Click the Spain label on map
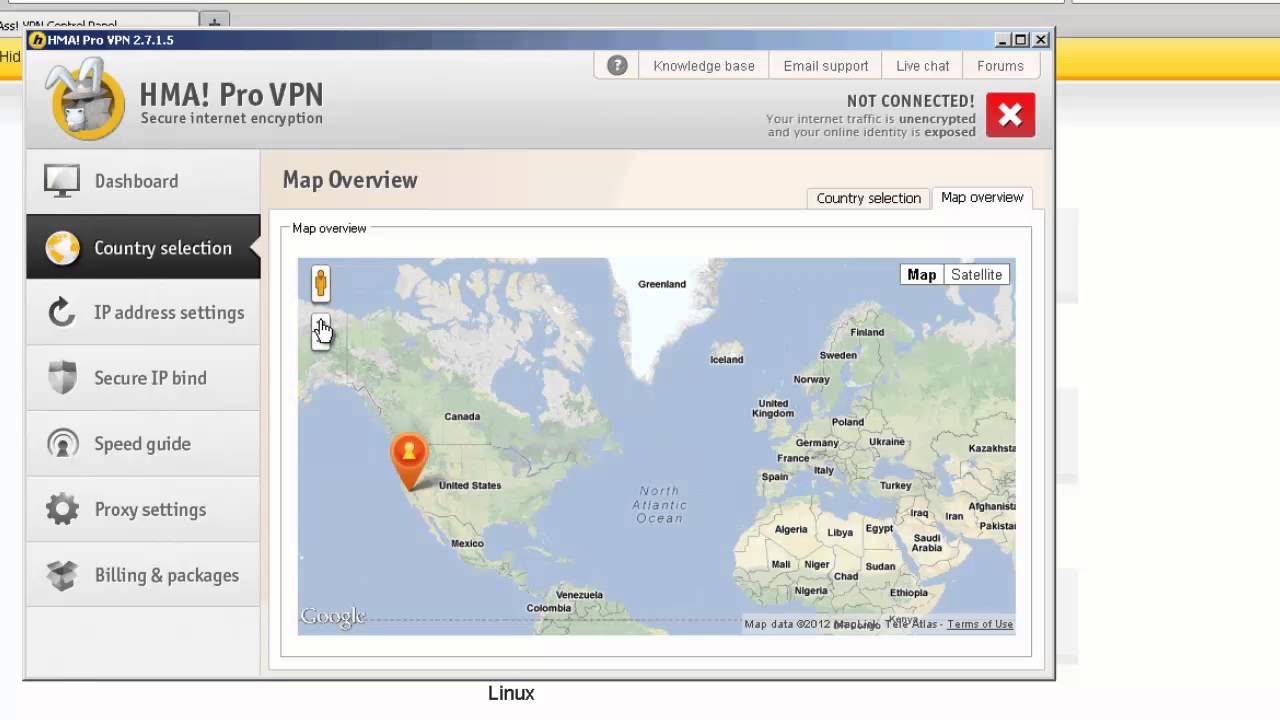Viewport: 1280px width, 720px height. [775, 477]
